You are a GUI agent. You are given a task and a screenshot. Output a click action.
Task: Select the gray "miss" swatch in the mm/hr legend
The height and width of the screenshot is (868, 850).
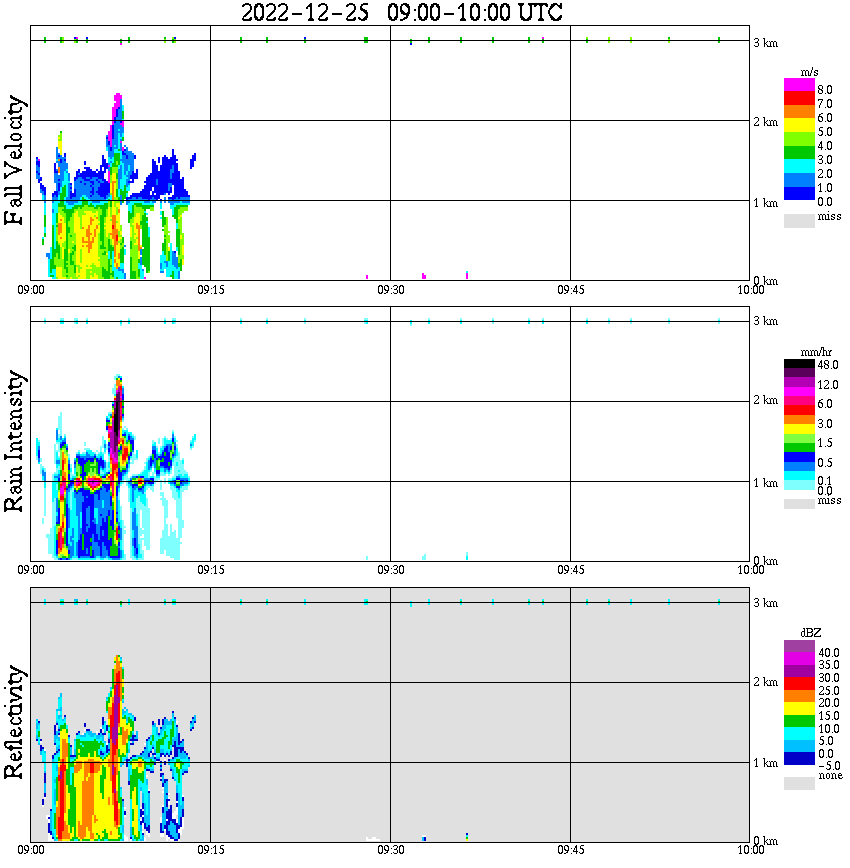(x=799, y=504)
